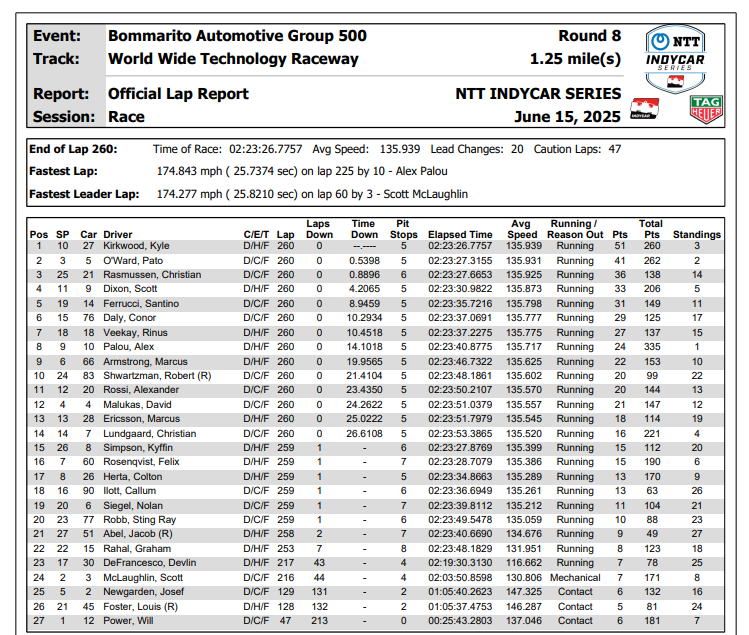Click the date June 15, 2025
The width and height of the screenshot is (749, 635).
point(567,117)
